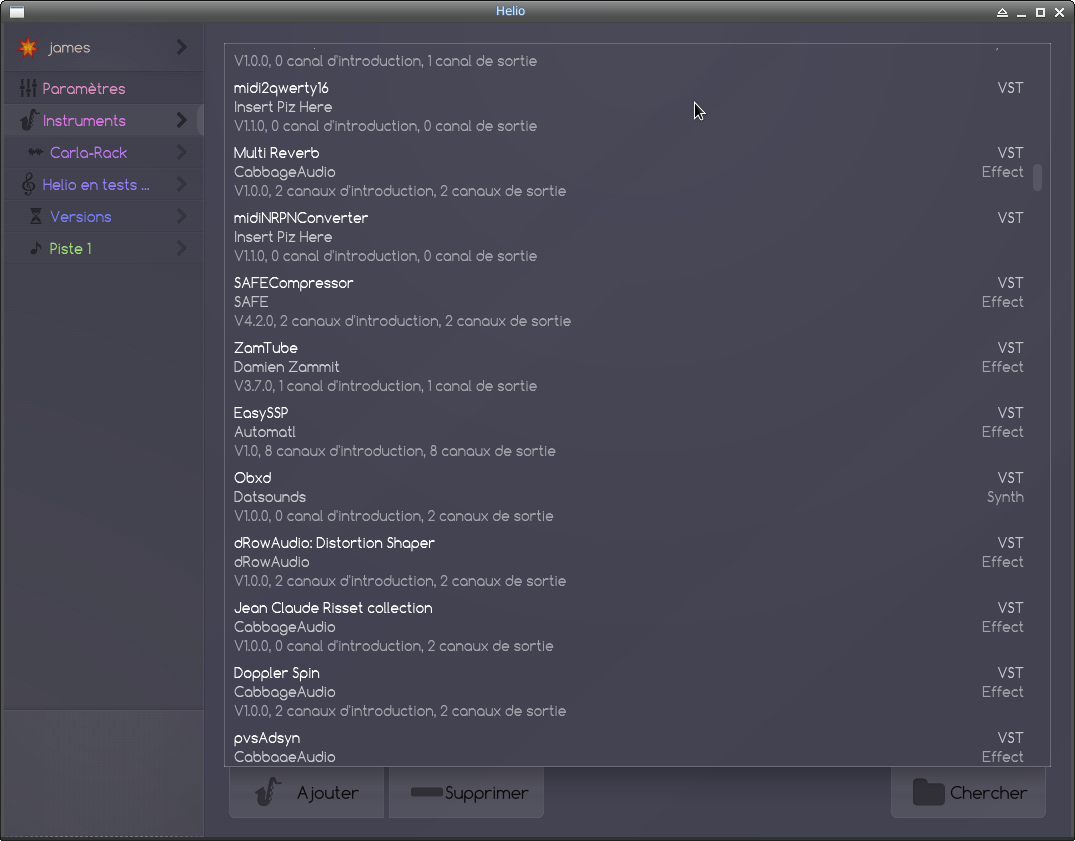Click the hourglass icon beside Versions
This screenshot has width=1075, height=841.
[36, 217]
